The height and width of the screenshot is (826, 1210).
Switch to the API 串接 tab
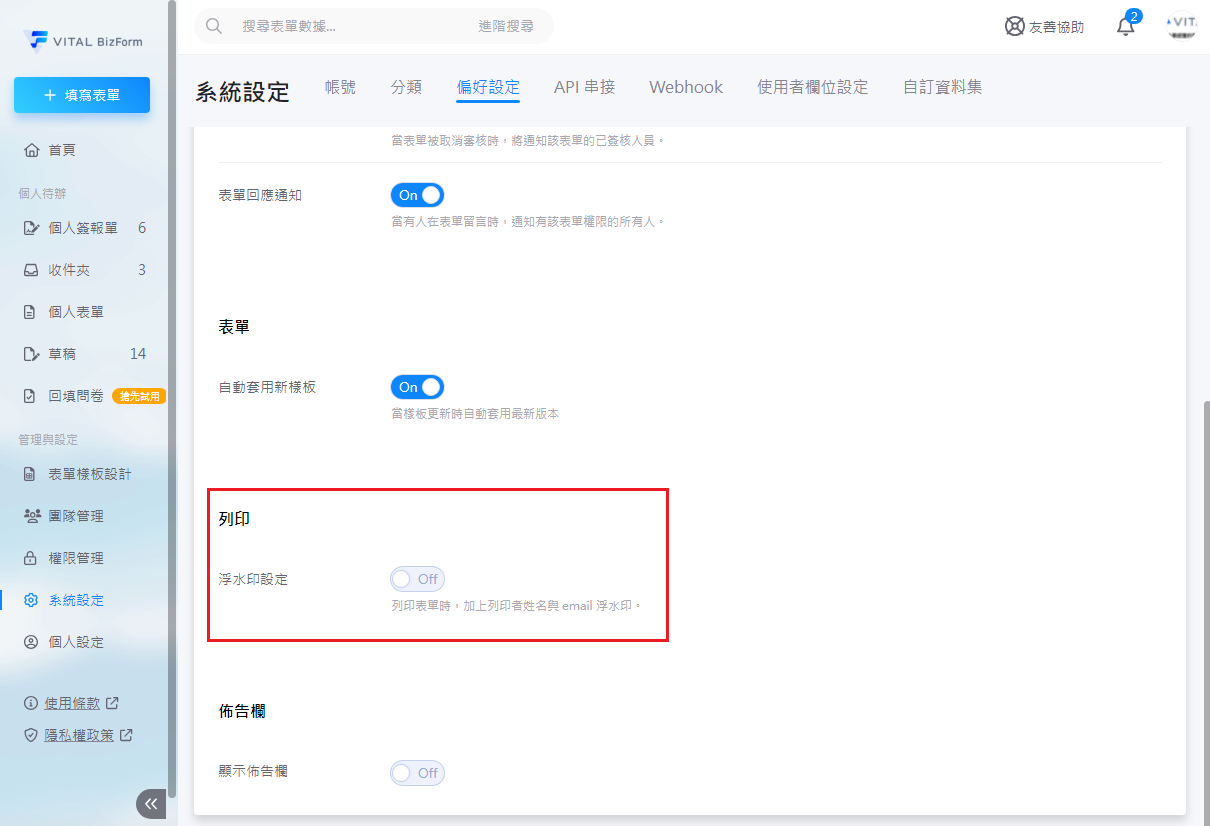pos(584,87)
